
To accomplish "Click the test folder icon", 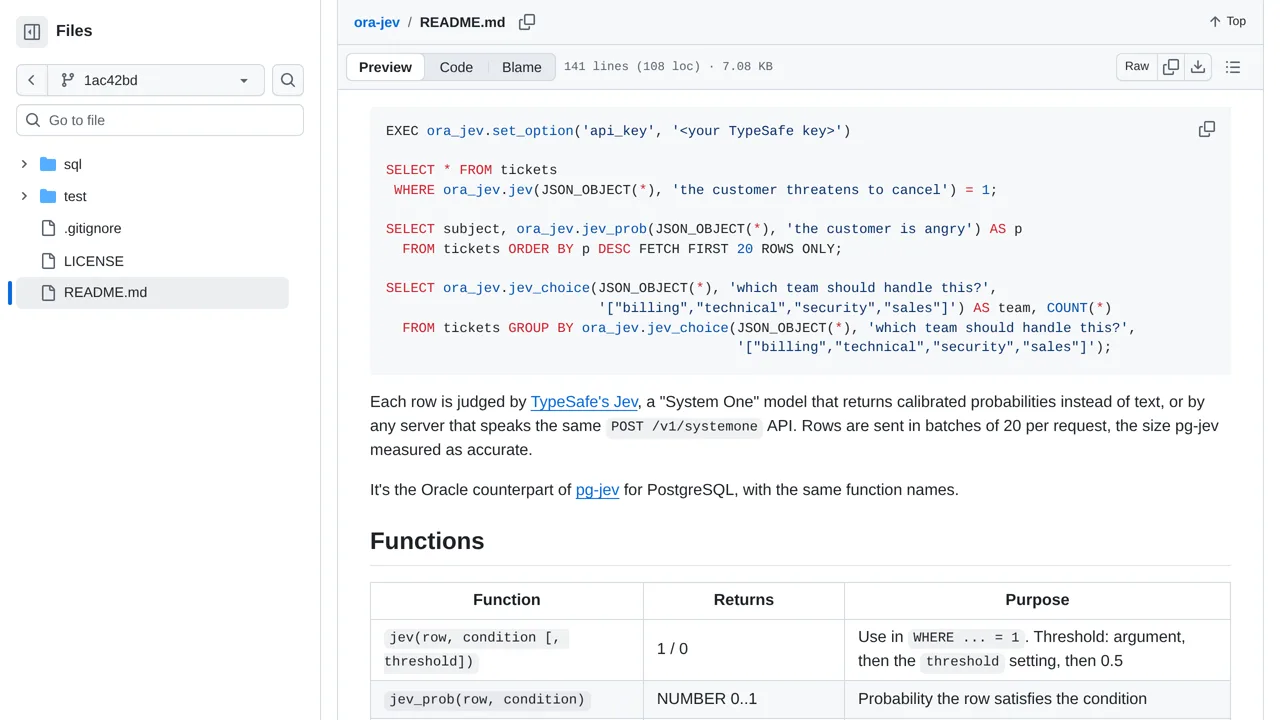I will [48, 196].
